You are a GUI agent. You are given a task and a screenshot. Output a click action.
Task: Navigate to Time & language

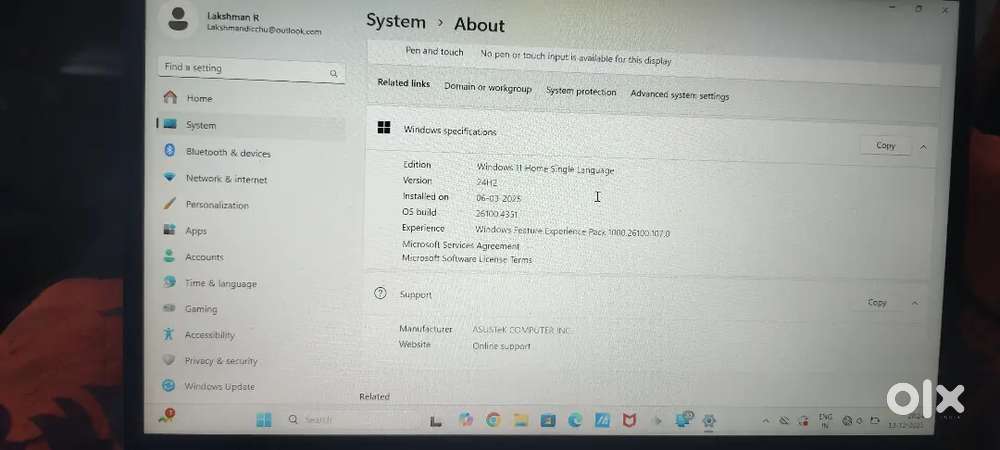coord(220,283)
